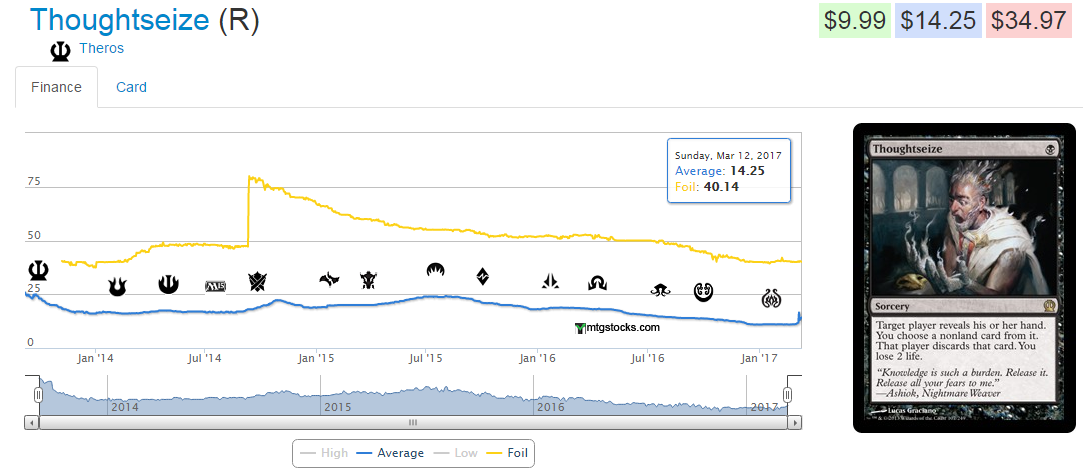Click the Thoughtseize card title link
The image size is (1083, 474).
click(119, 19)
